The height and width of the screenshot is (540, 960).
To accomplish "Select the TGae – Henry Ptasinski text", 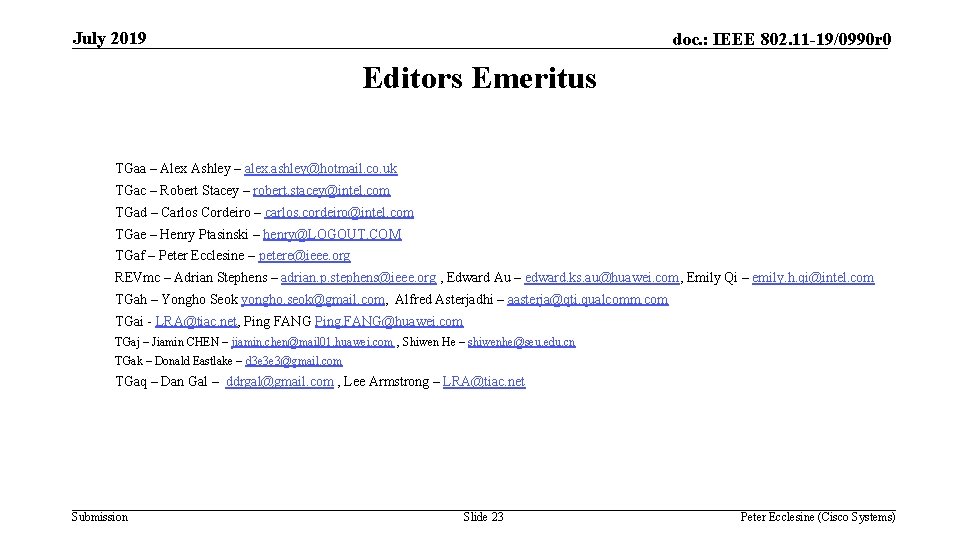I will pos(182,234).
